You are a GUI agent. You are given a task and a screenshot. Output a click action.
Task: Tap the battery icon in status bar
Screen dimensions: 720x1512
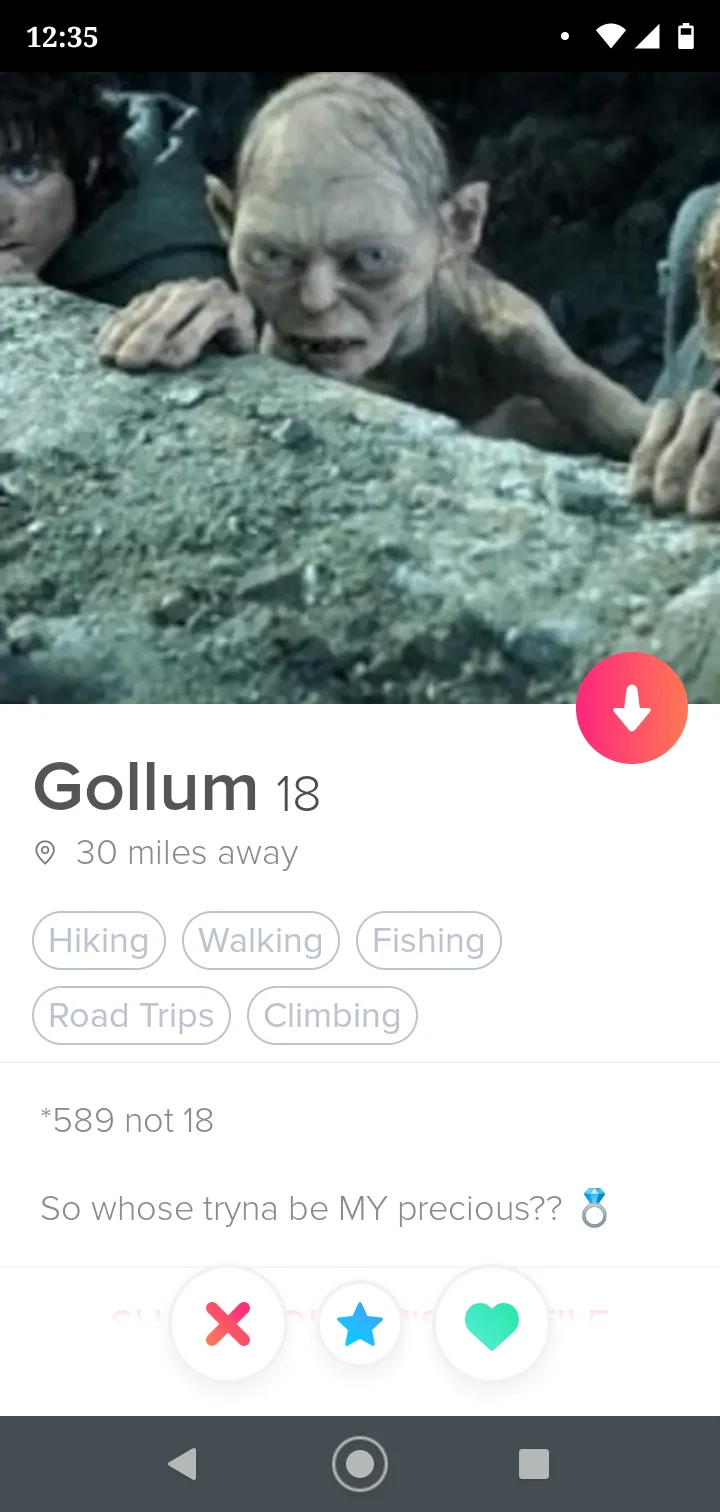click(685, 37)
